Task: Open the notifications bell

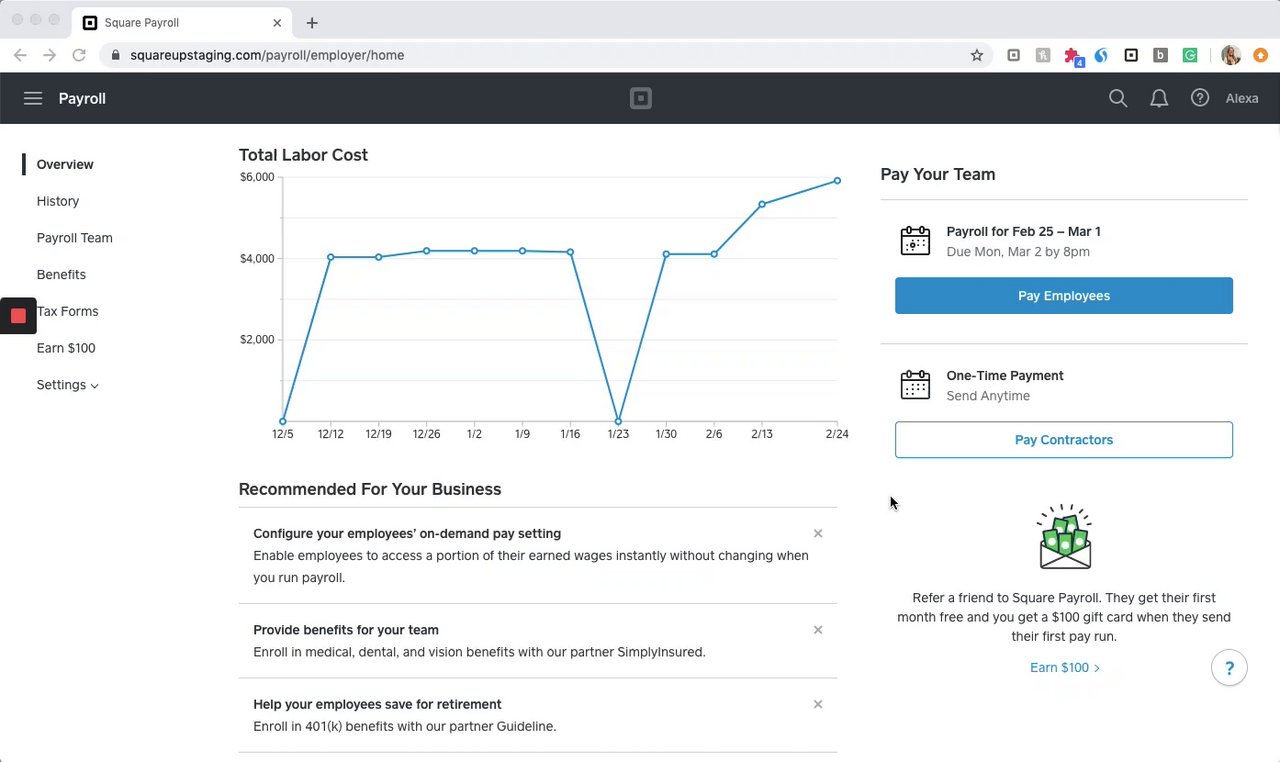Action: [x=1159, y=98]
